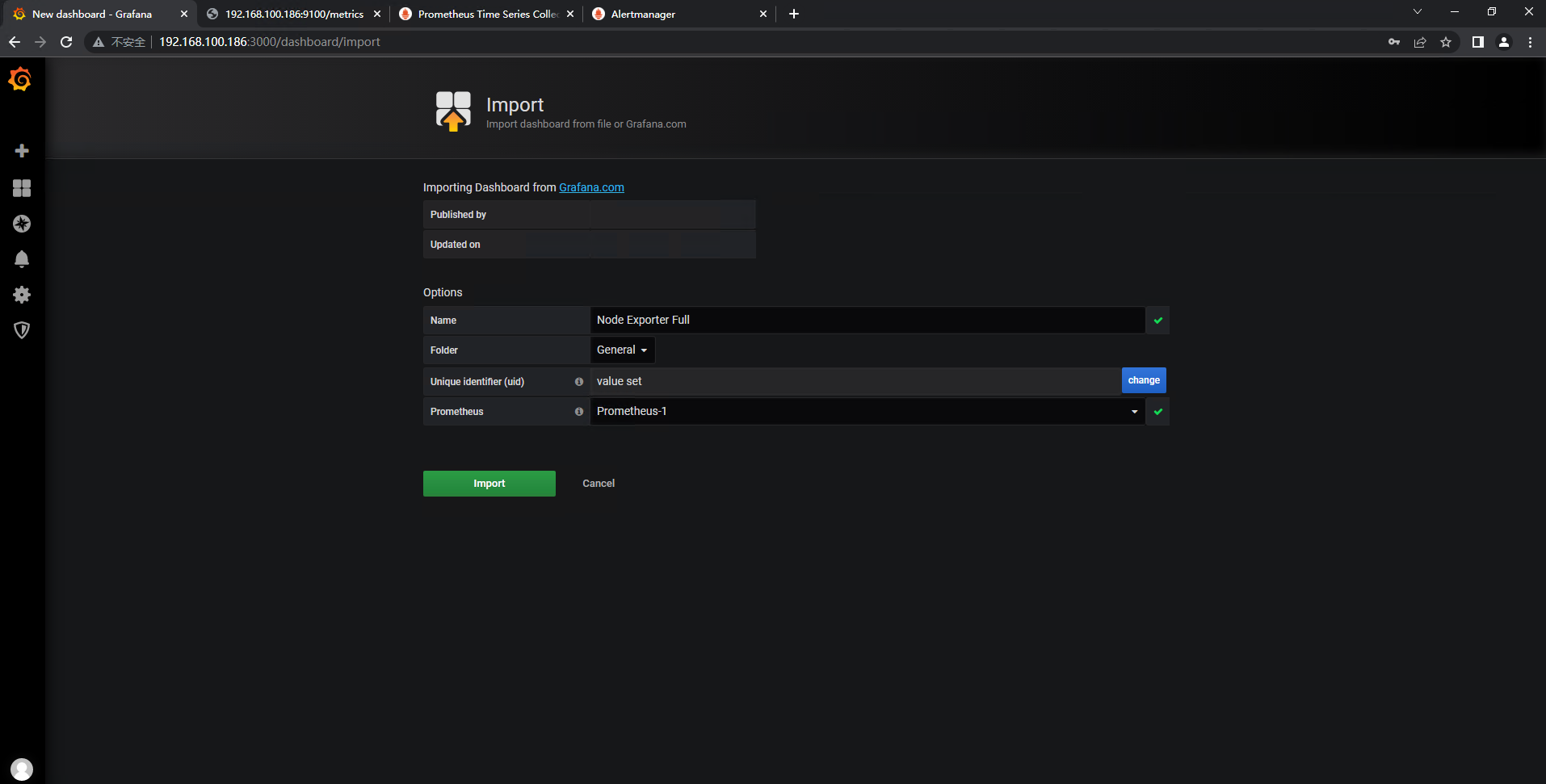Image resolution: width=1546 pixels, height=784 pixels.
Task: Click the share page icon
Action: pyautogui.click(x=1420, y=42)
